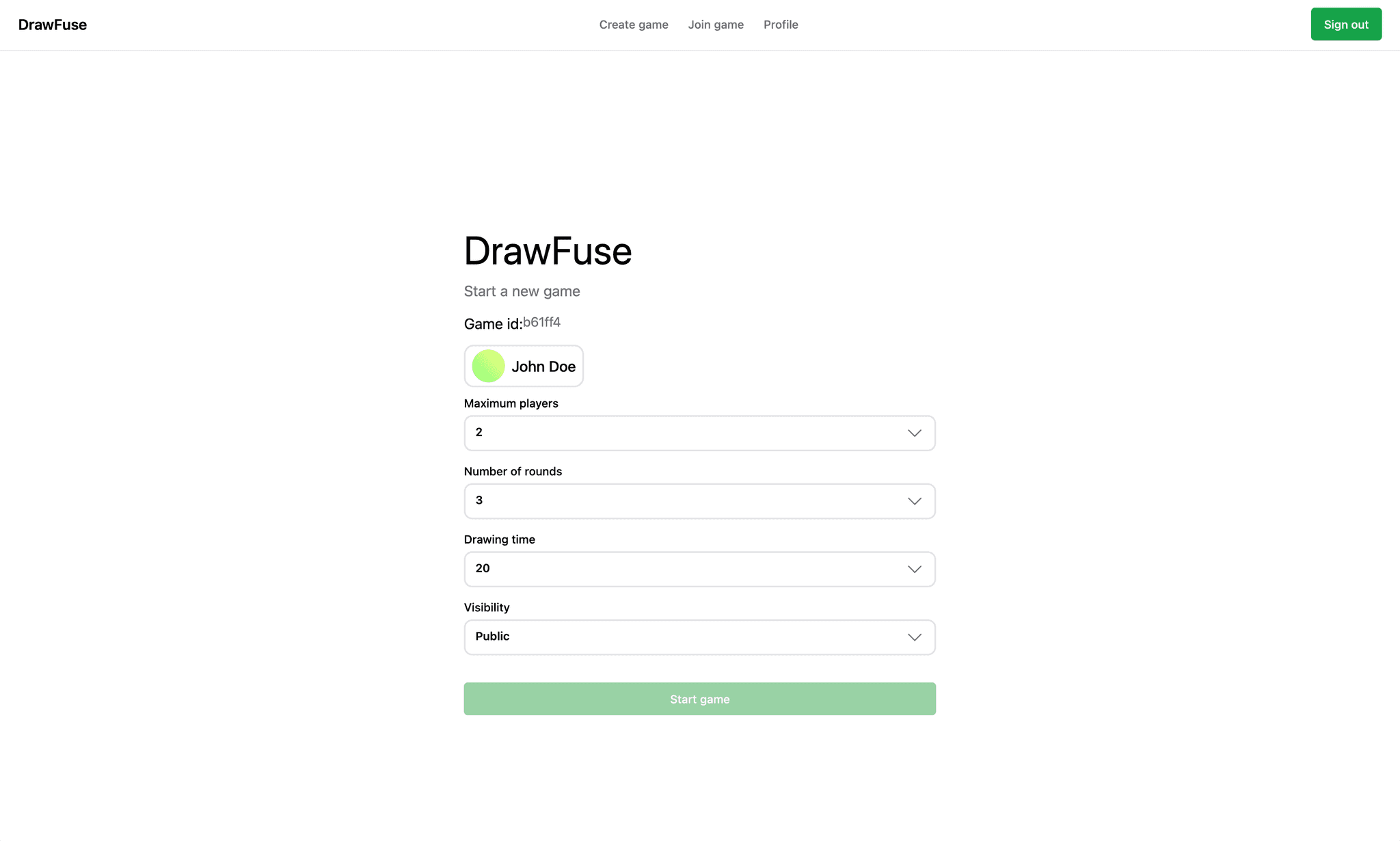Click the Start game button
Viewport: 1400px width, 841px height.
(699, 699)
